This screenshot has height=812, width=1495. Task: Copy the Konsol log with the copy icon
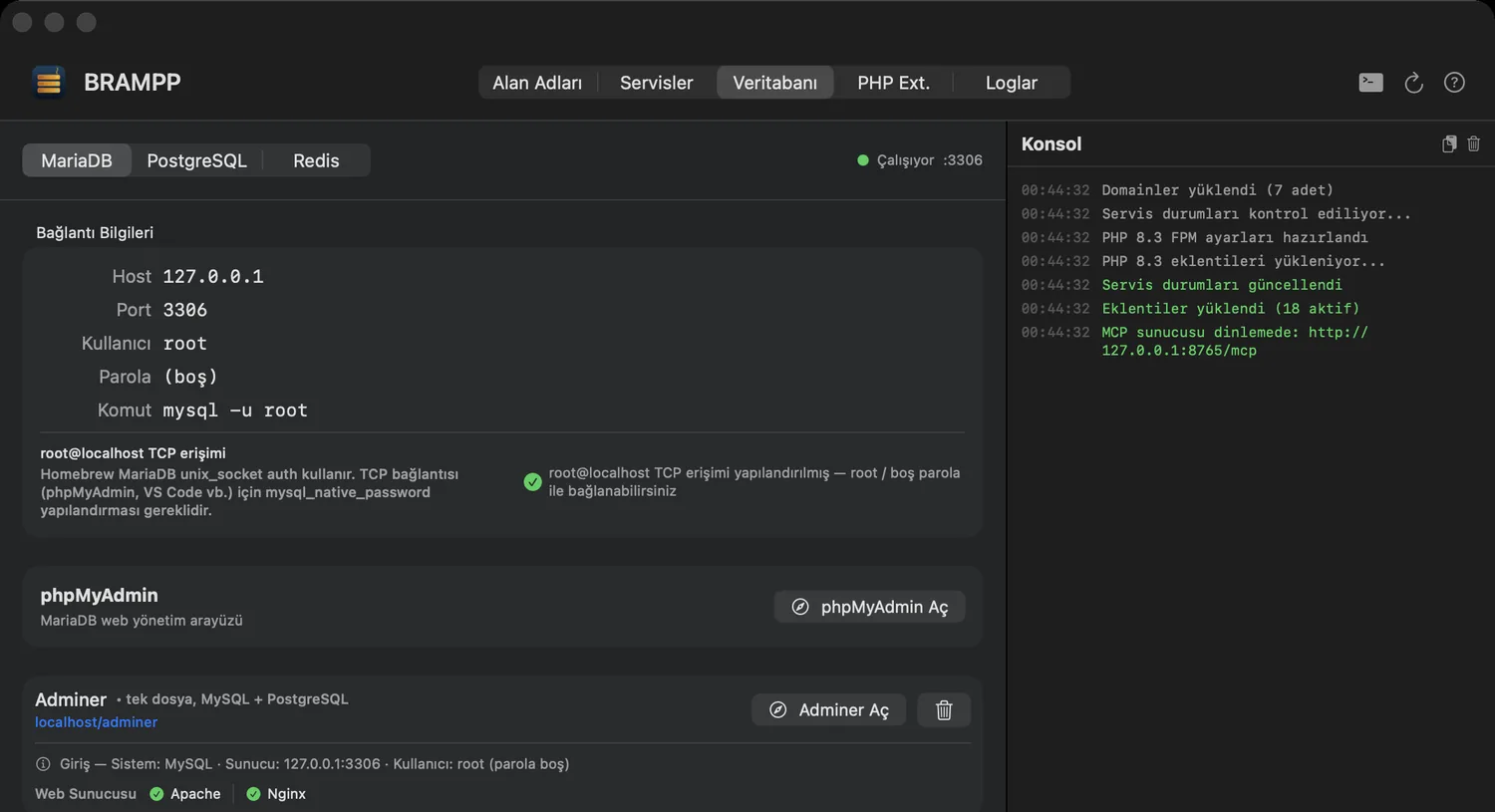pyautogui.click(x=1449, y=144)
